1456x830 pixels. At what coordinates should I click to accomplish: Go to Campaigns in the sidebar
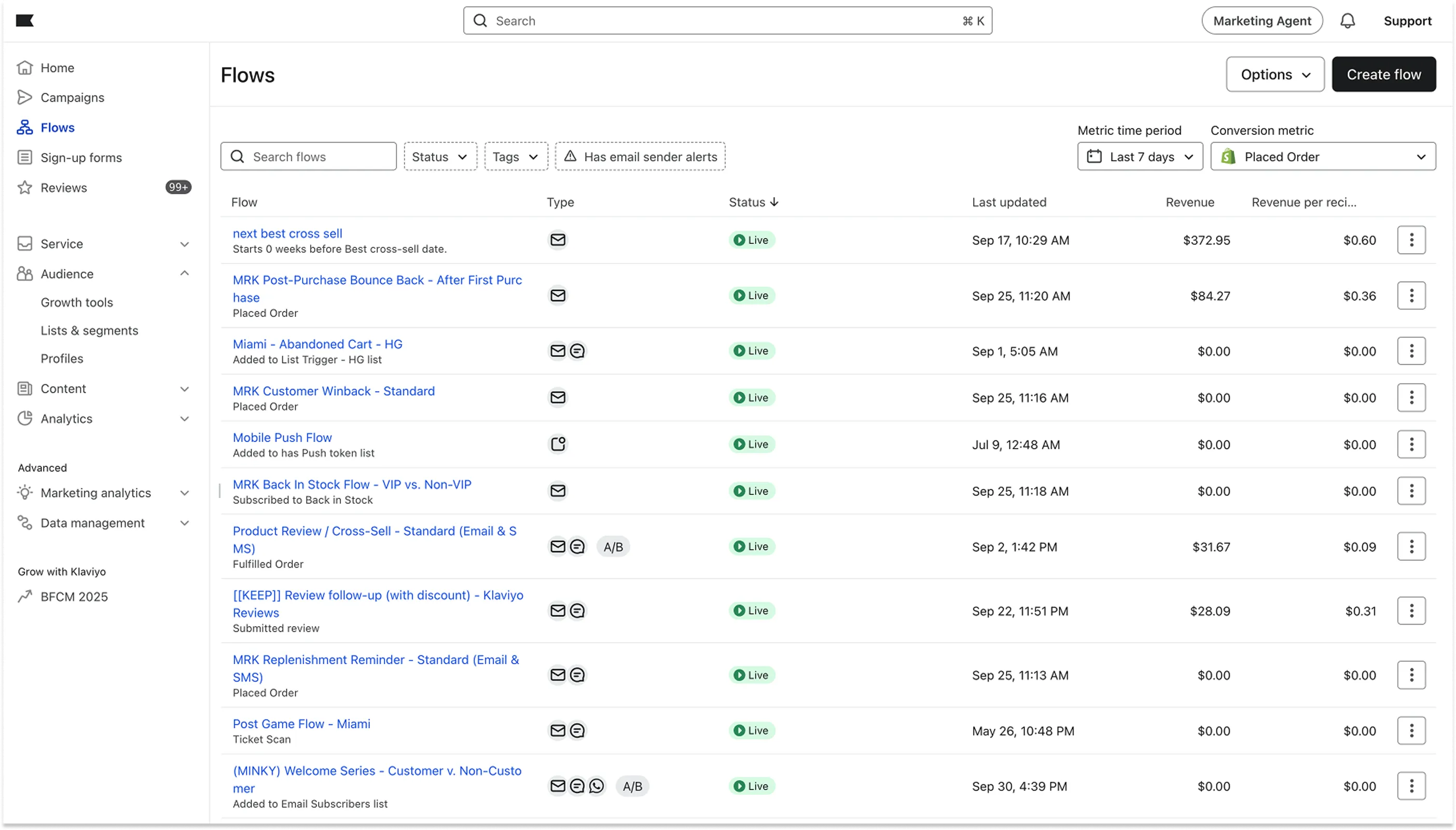pos(73,98)
